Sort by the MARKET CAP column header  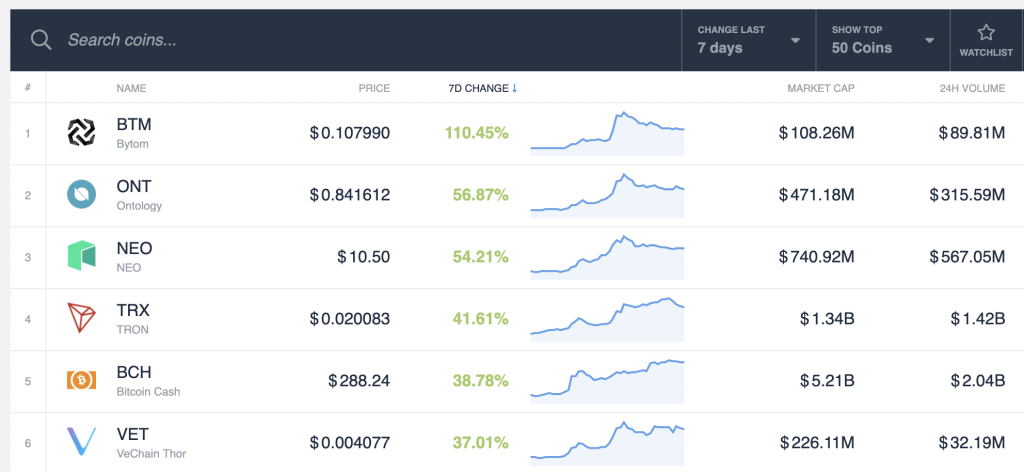tap(820, 88)
